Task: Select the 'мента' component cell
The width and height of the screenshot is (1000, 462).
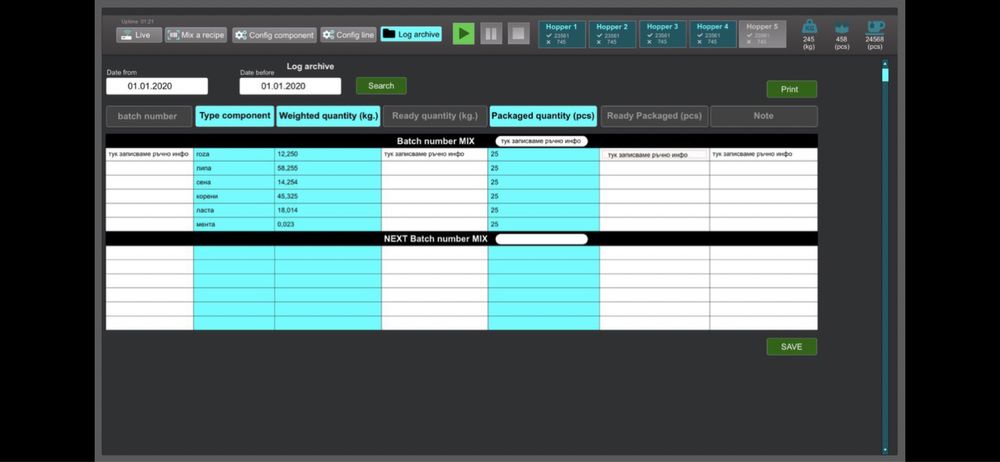Action: point(234,225)
